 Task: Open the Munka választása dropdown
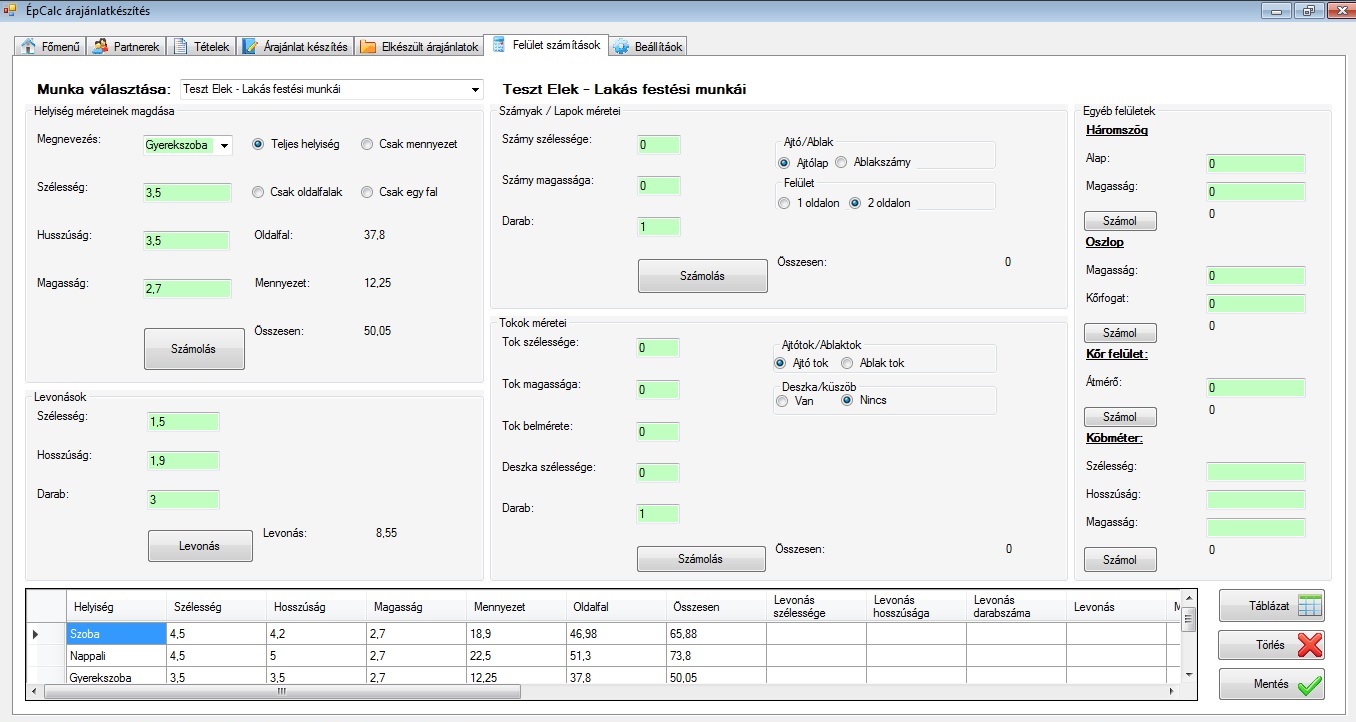pyautogui.click(x=474, y=90)
